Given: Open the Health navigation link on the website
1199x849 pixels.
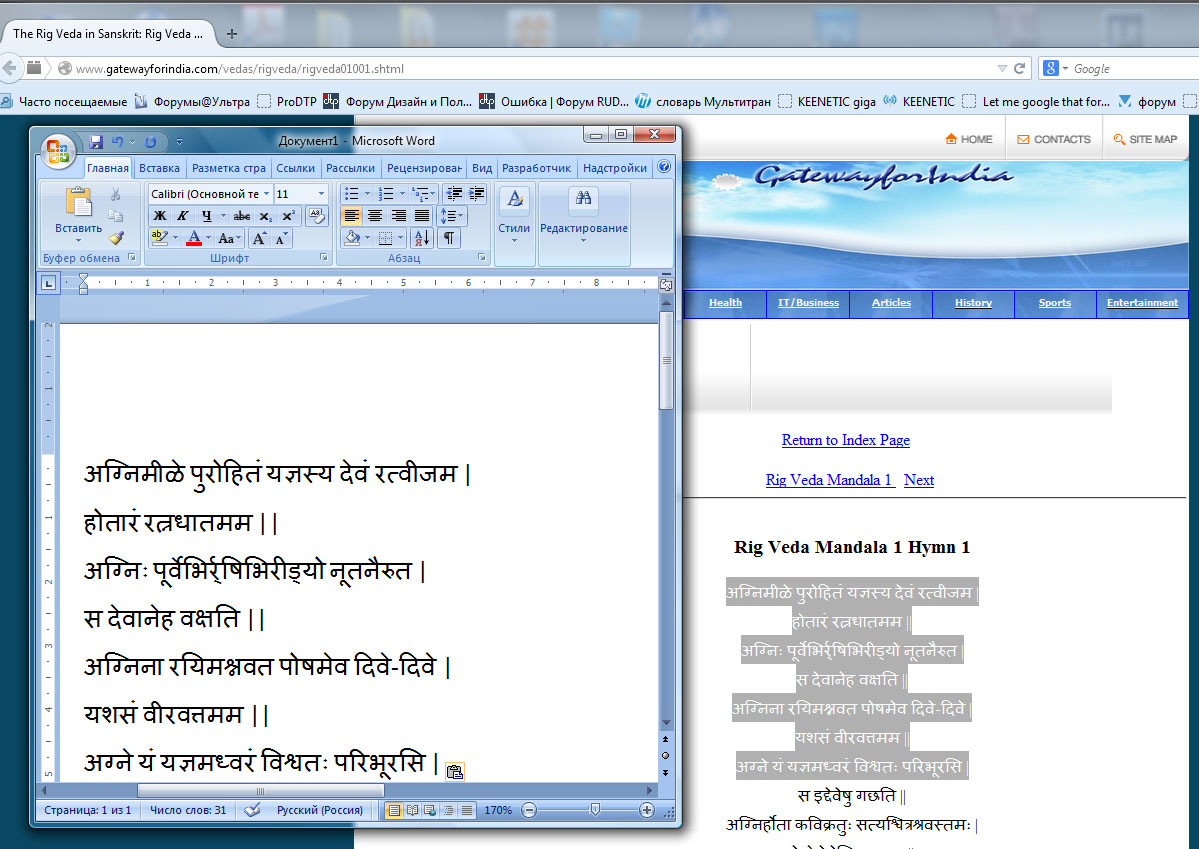Looking at the screenshot, I should coord(725,303).
